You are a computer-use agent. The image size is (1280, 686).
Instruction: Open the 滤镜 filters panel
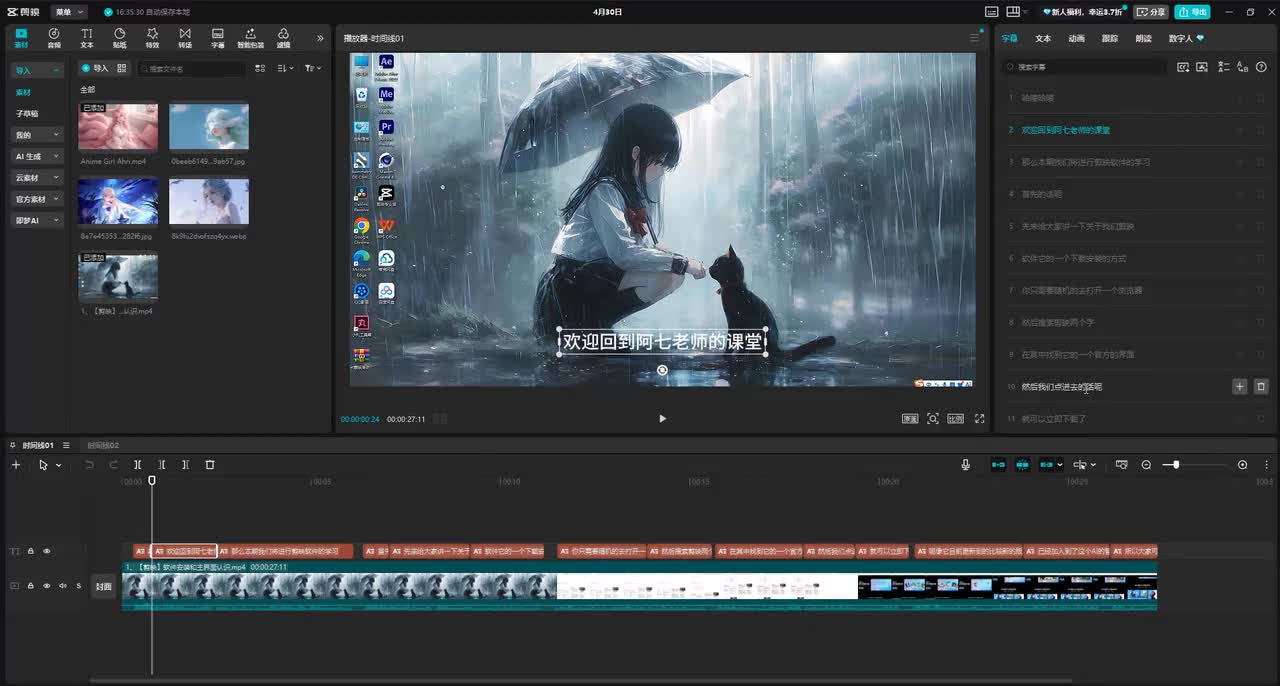click(284, 38)
